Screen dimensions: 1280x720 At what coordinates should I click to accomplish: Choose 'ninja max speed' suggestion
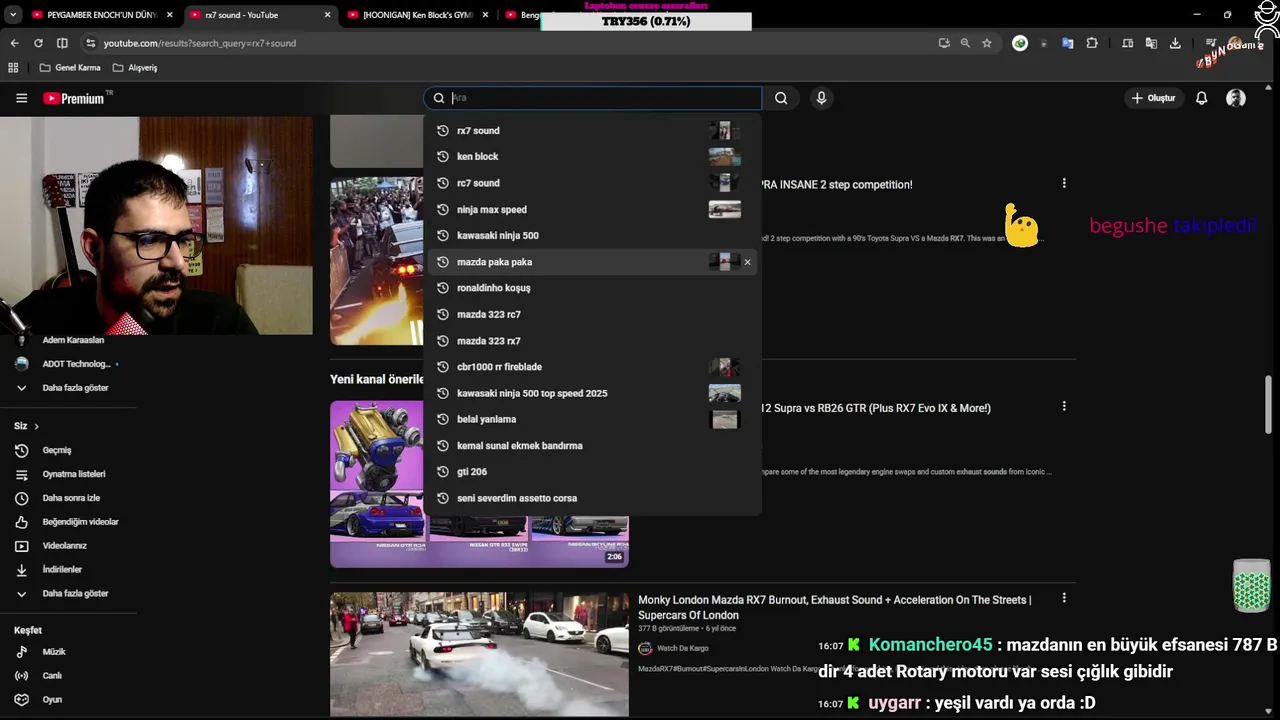pos(592,209)
